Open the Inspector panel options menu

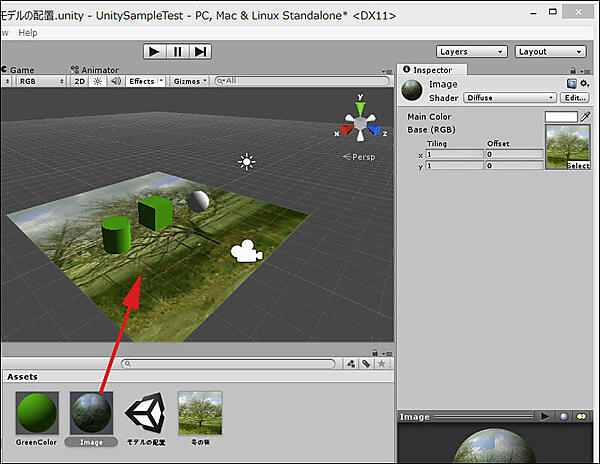(584, 71)
